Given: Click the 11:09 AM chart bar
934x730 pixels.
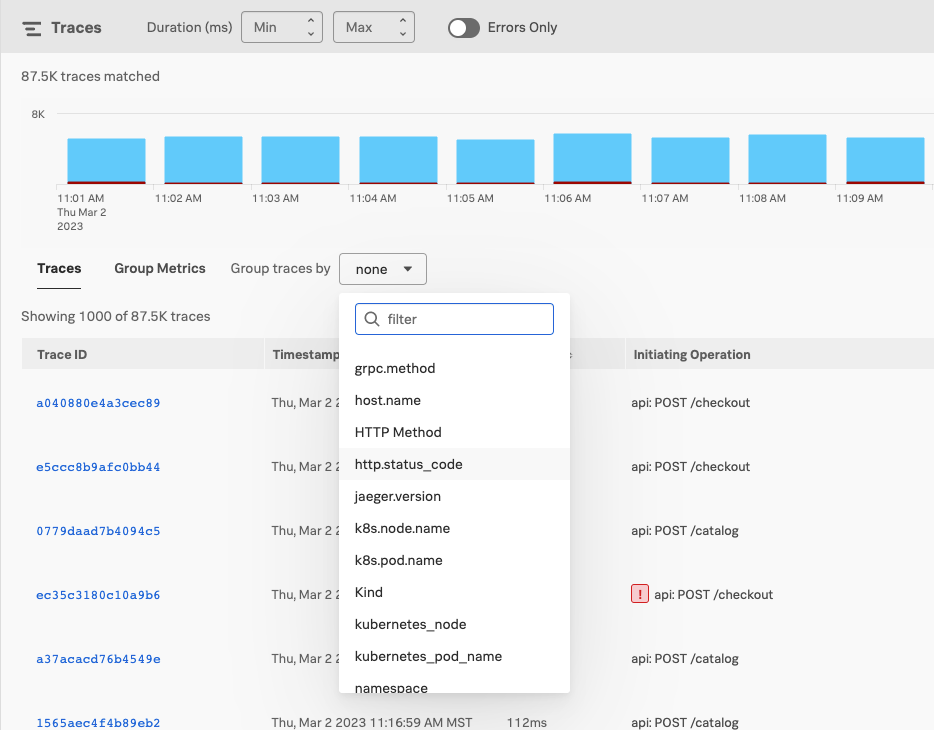Looking at the screenshot, I should 885,160.
